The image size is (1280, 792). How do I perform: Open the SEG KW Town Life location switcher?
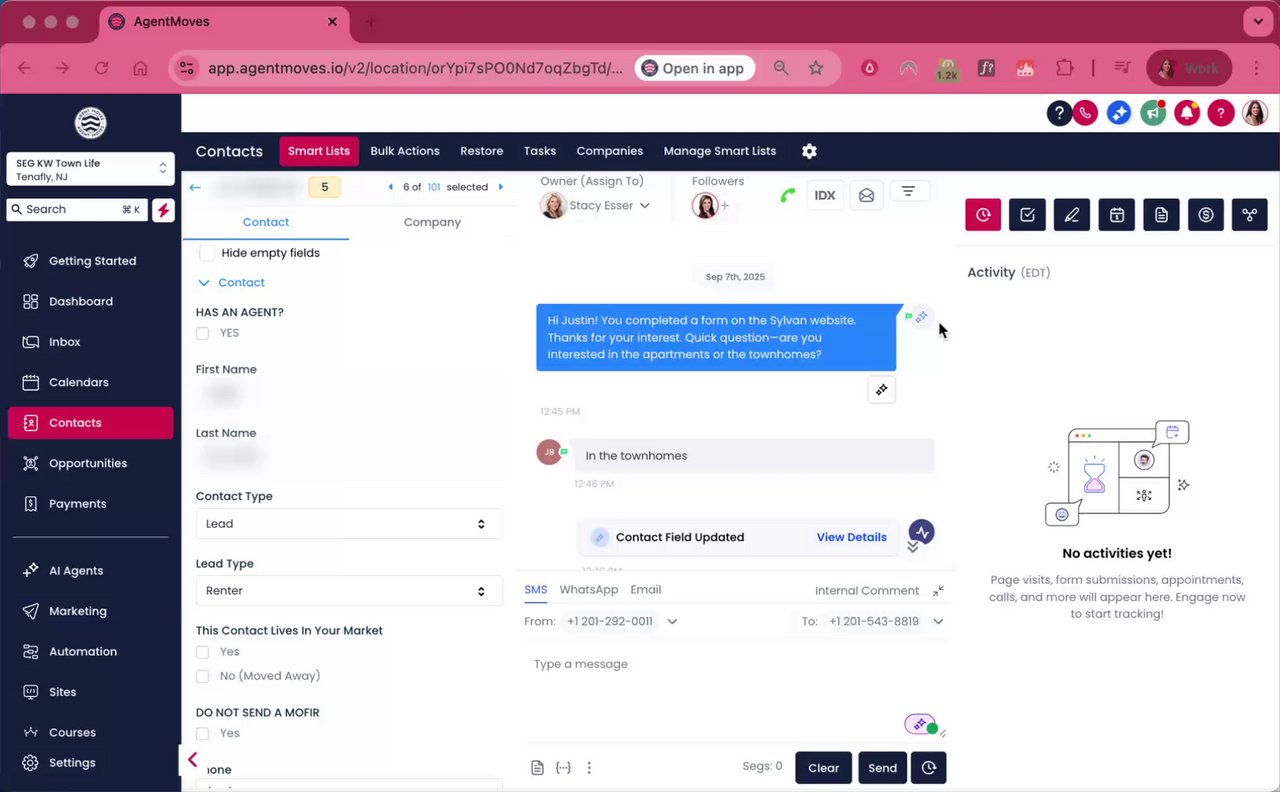point(91,169)
